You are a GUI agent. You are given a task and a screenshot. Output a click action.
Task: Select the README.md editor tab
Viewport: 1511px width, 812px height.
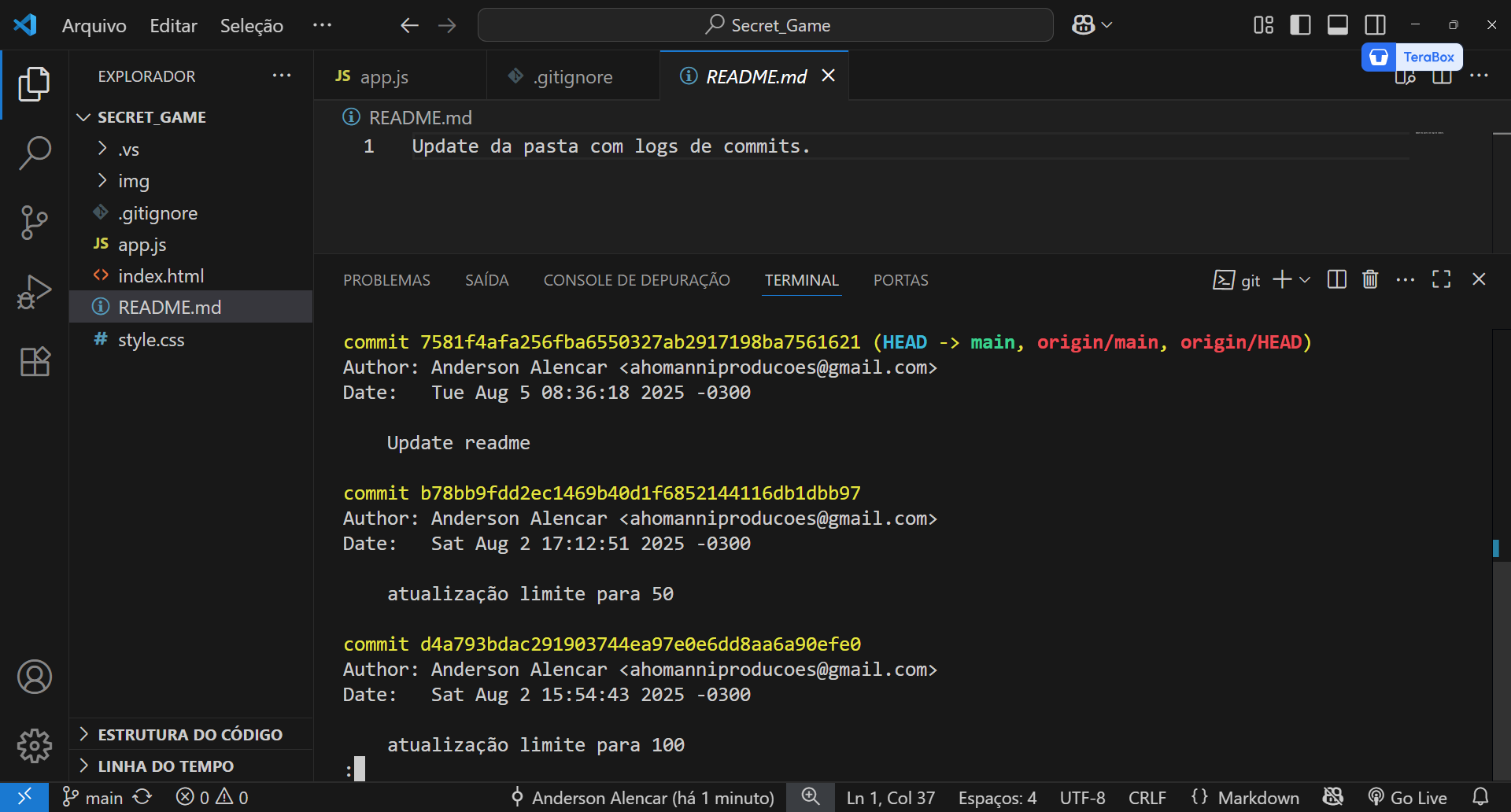click(754, 76)
